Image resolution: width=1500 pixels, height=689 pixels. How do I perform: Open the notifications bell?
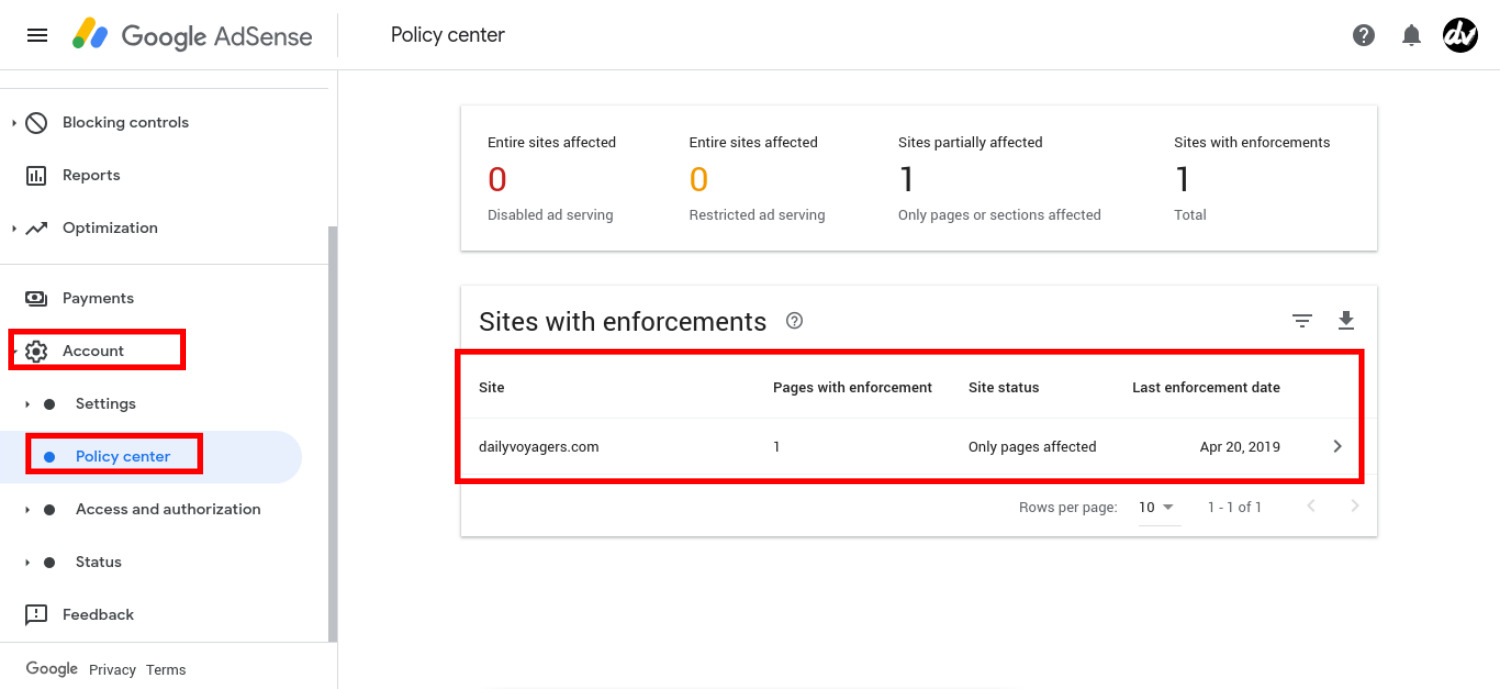click(1411, 36)
